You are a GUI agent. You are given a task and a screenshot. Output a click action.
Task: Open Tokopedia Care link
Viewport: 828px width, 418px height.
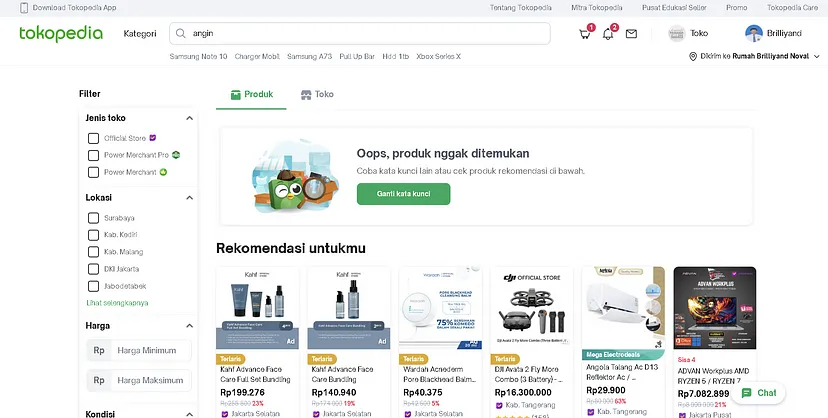[793, 7]
